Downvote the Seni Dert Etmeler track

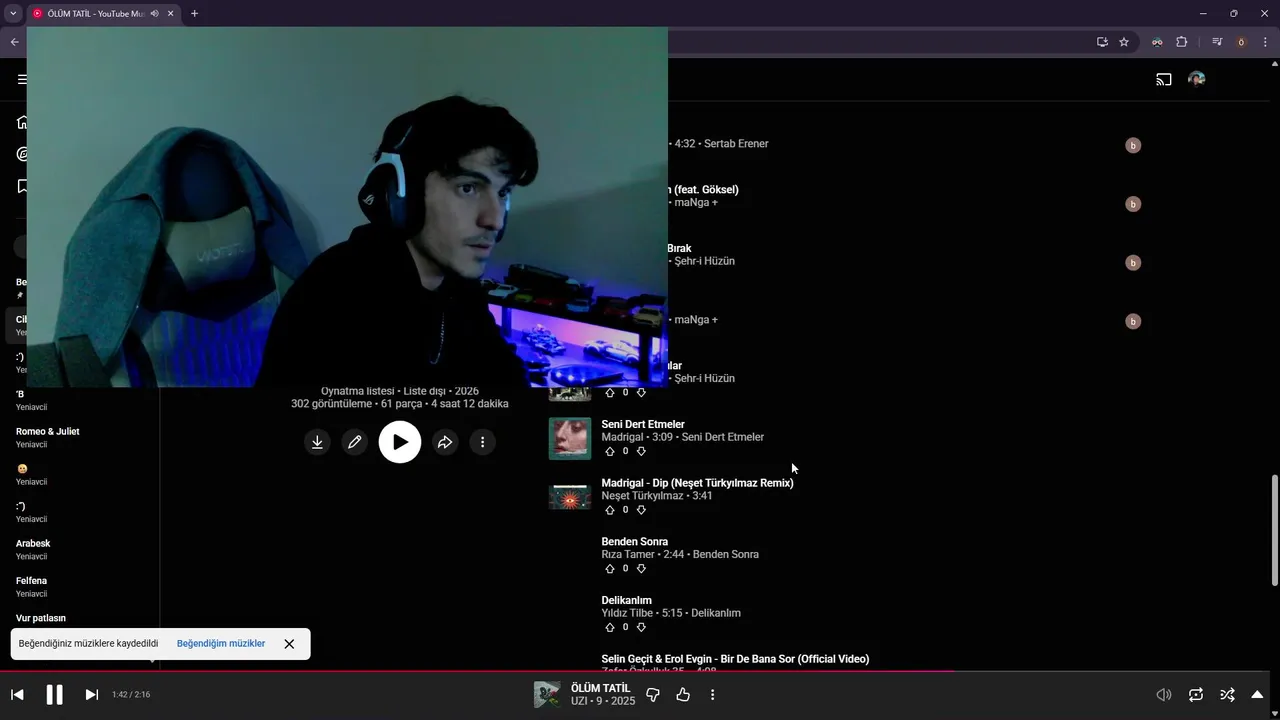point(641,451)
